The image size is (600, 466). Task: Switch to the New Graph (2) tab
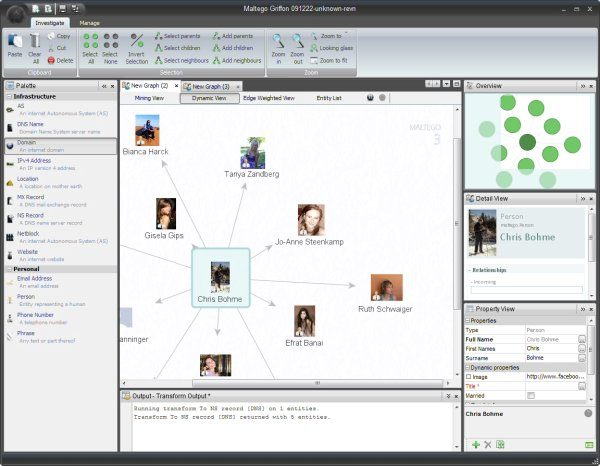[152, 86]
